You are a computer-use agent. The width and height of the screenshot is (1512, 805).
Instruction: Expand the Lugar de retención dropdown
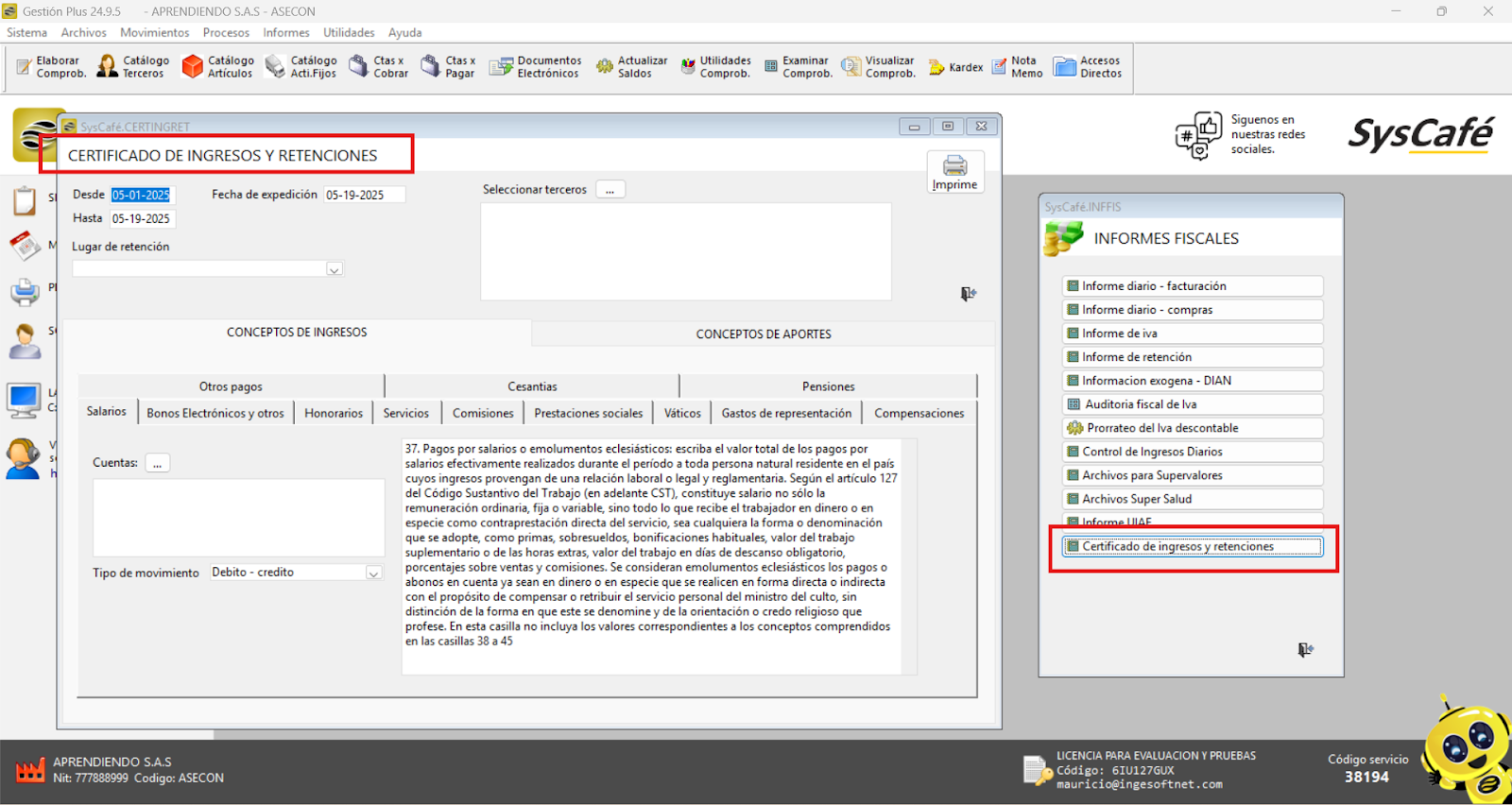coord(334,269)
